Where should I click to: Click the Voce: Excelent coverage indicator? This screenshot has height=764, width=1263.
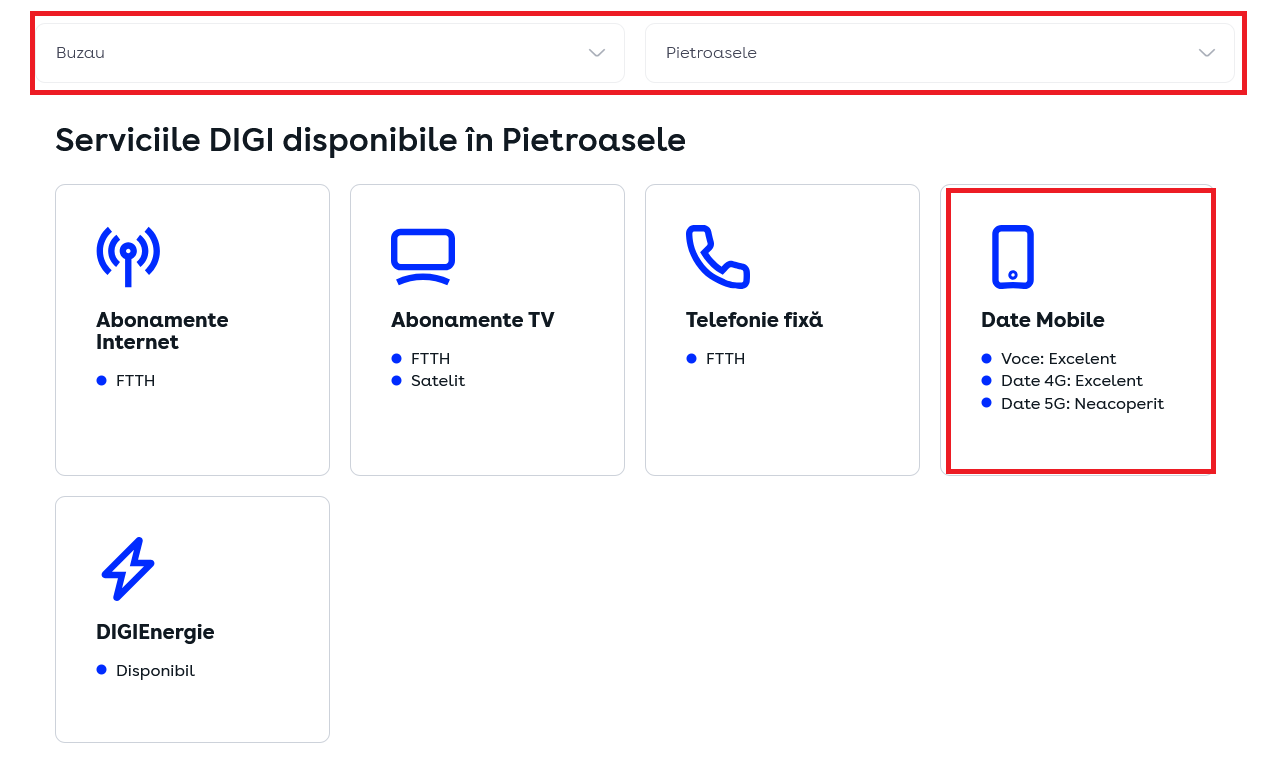point(1059,358)
